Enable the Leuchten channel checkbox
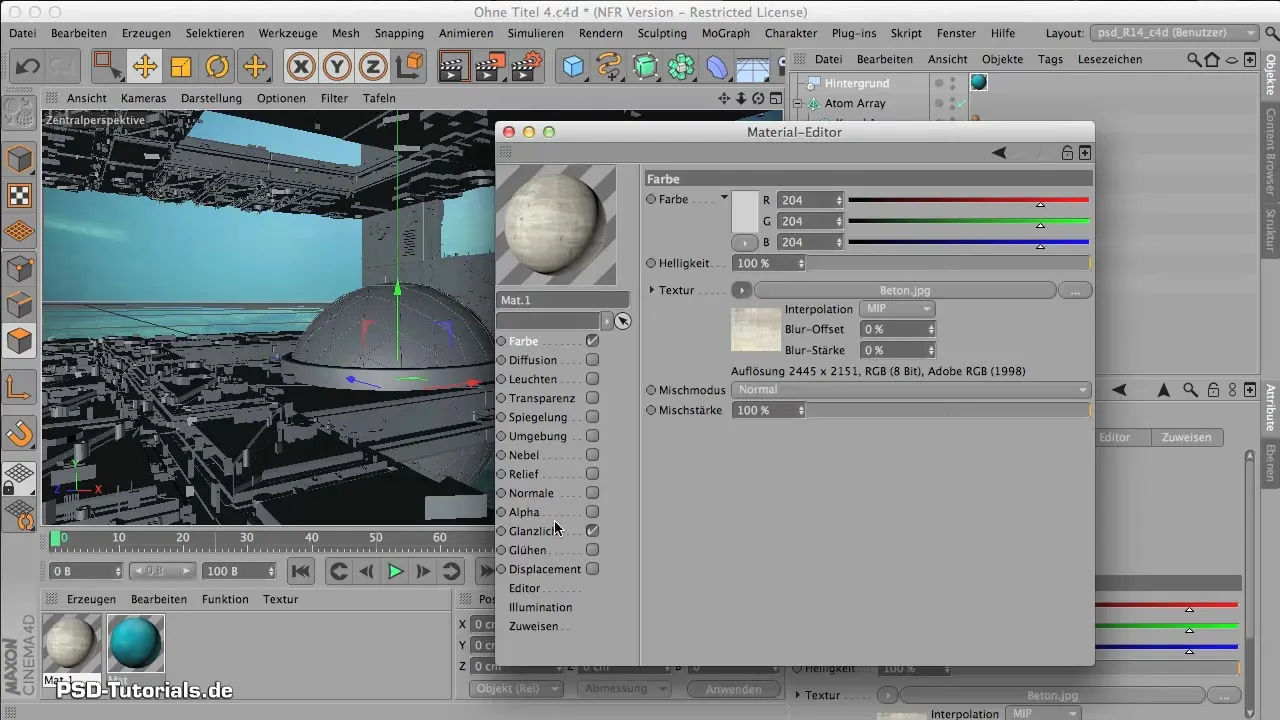The width and height of the screenshot is (1280, 720). pos(592,379)
